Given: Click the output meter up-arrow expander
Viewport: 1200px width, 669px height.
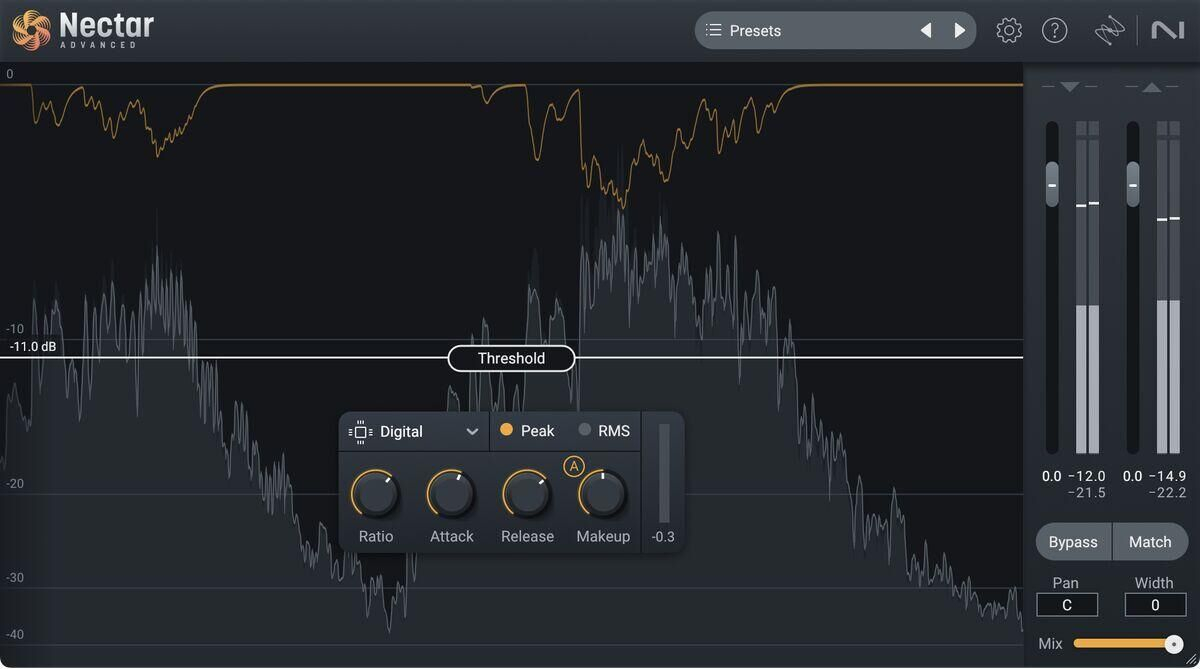Looking at the screenshot, I should pos(1152,87).
